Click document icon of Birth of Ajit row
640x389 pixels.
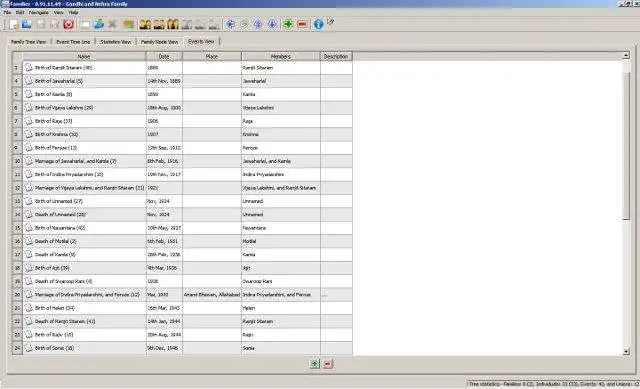(29, 268)
